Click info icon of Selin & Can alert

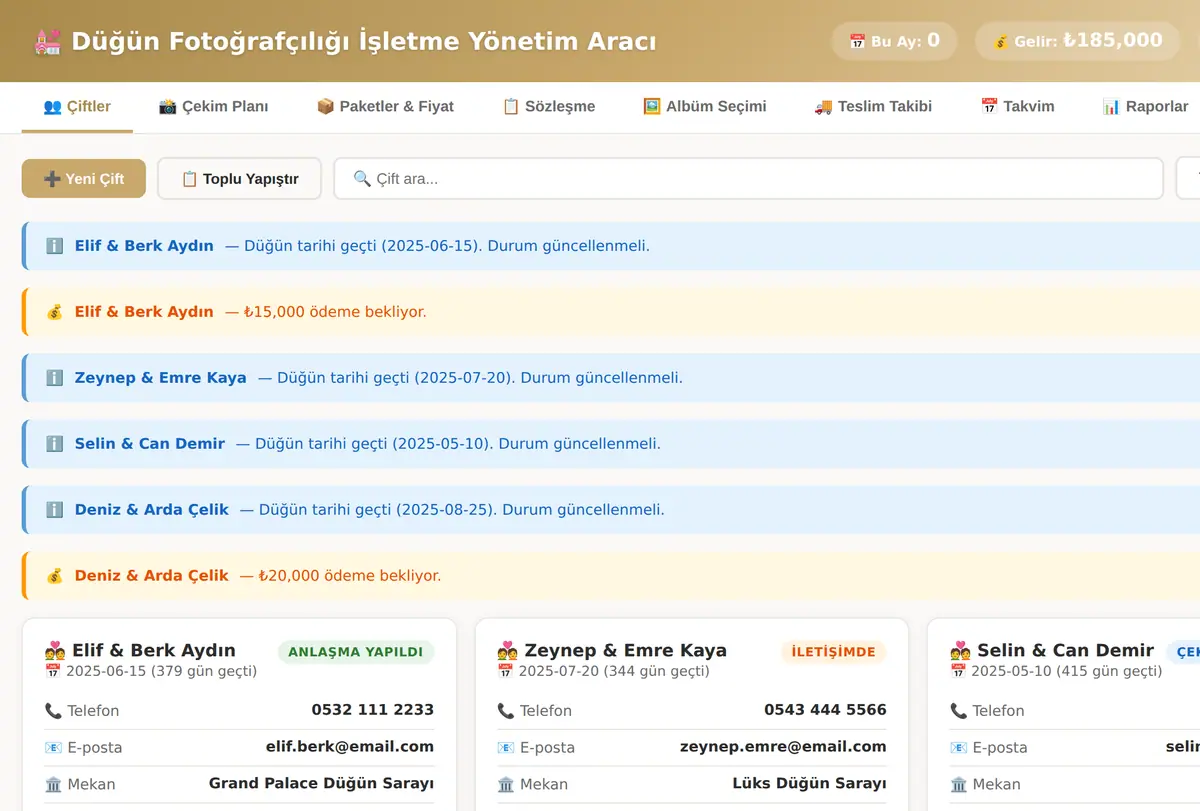click(x=55, y=444)
